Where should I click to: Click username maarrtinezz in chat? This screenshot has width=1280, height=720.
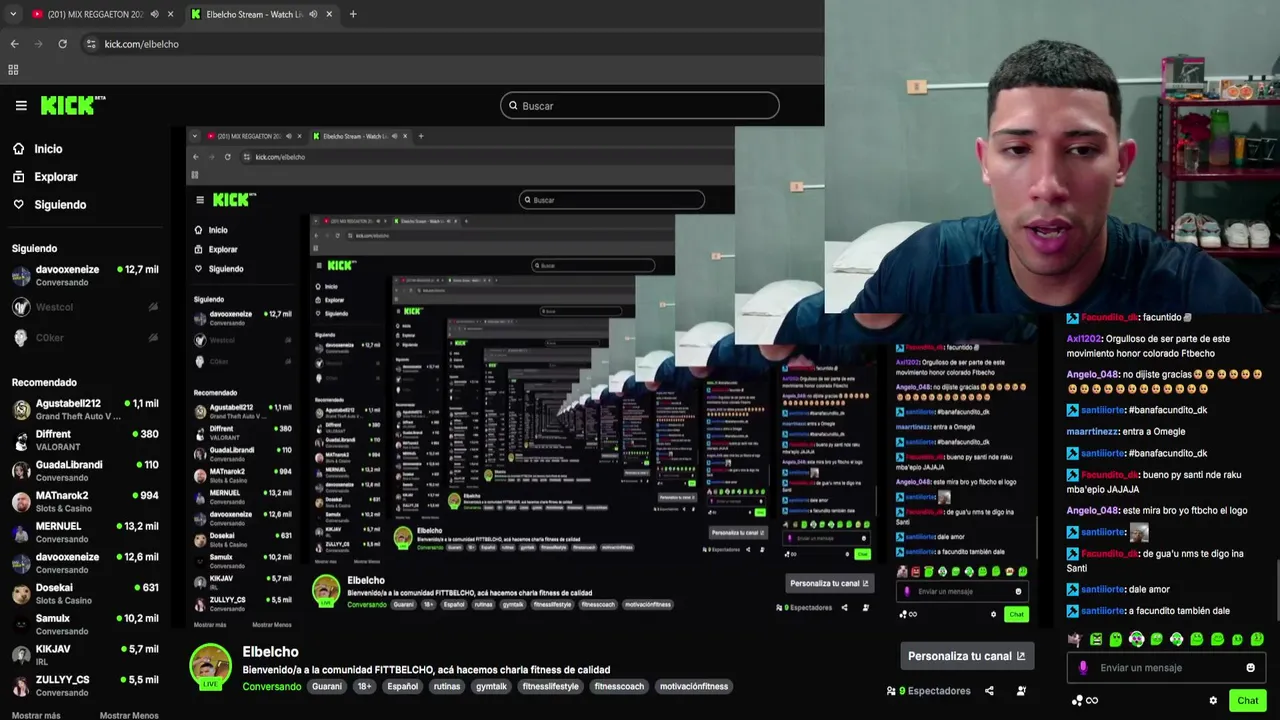tap(1094, 432)
